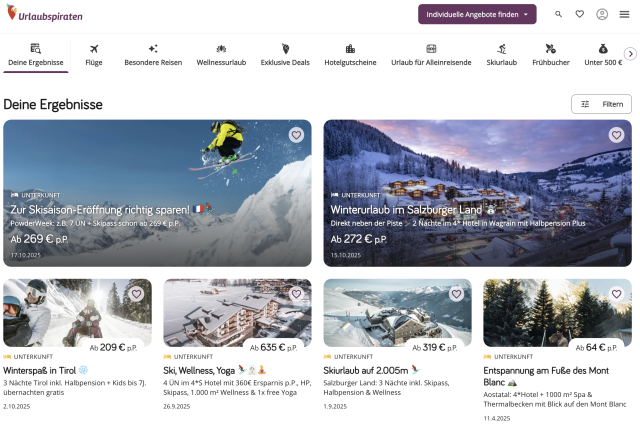The image size is (640, 424).
Task: Favorite the Winterurlaub im Salzburger Land deal
Action: pyautogui.click(x=616, y=135)
